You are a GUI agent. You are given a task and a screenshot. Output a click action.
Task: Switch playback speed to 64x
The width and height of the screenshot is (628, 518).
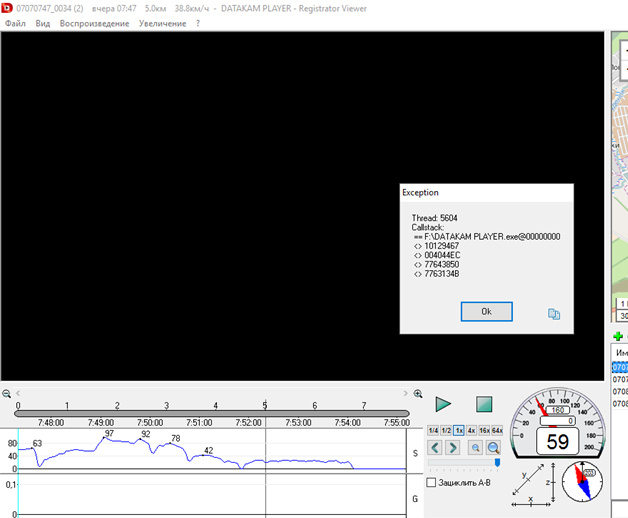point(497,430)
